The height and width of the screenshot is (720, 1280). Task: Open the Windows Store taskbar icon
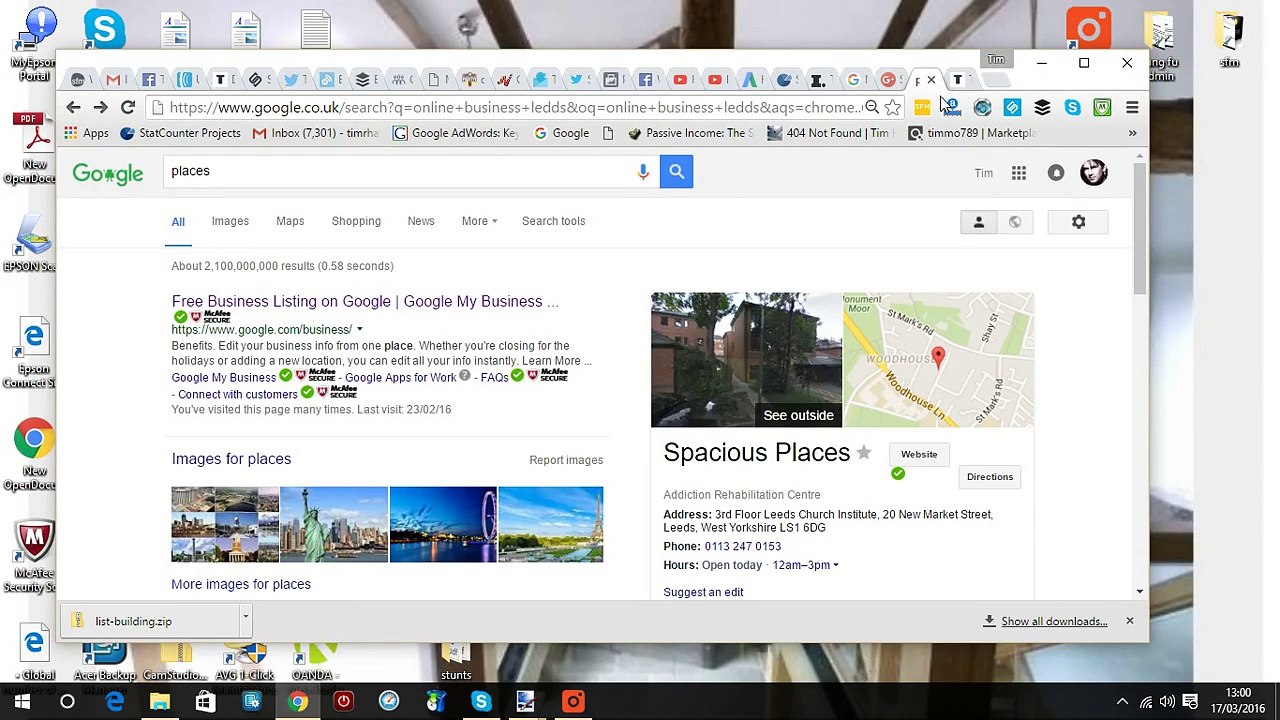(x=206, y=702)
